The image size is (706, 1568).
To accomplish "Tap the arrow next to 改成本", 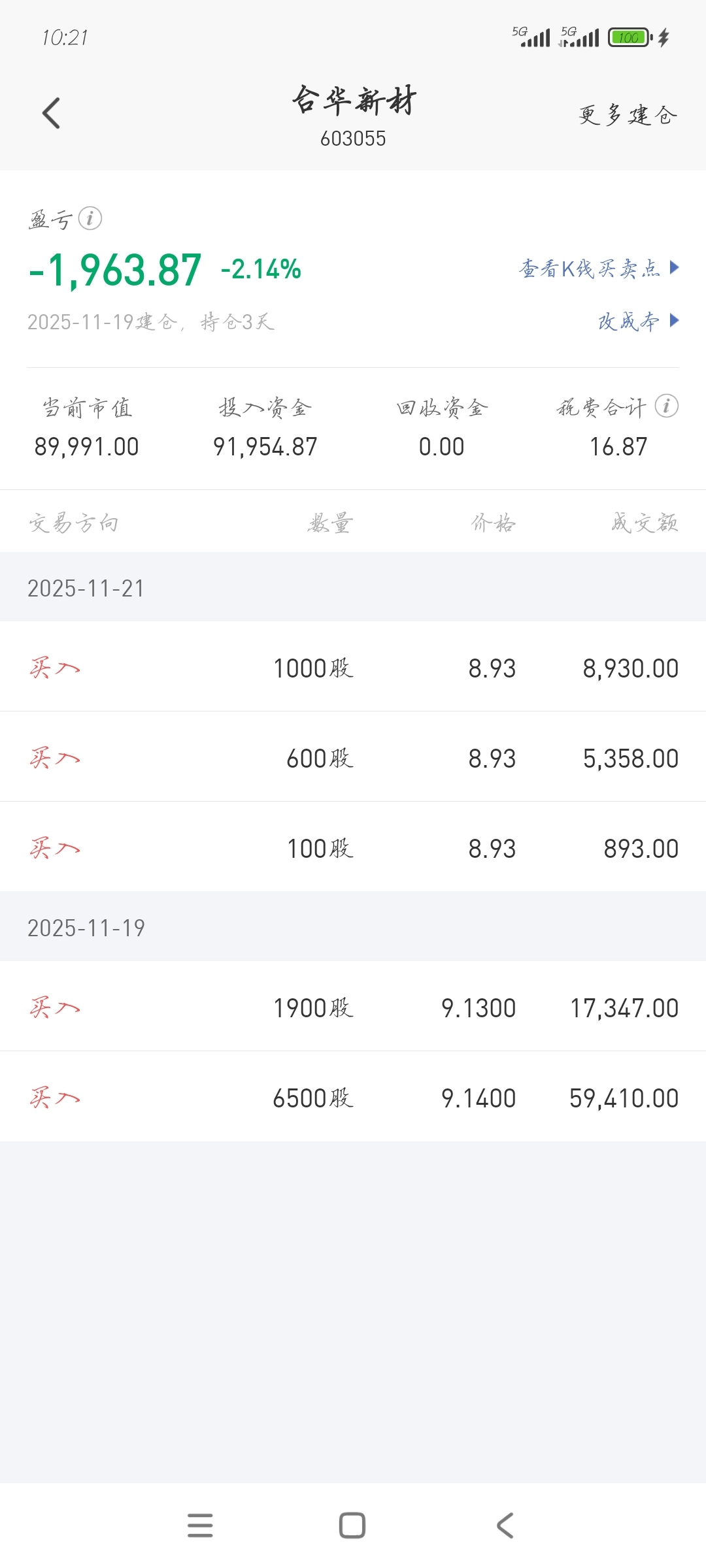I will pos(675,320).
